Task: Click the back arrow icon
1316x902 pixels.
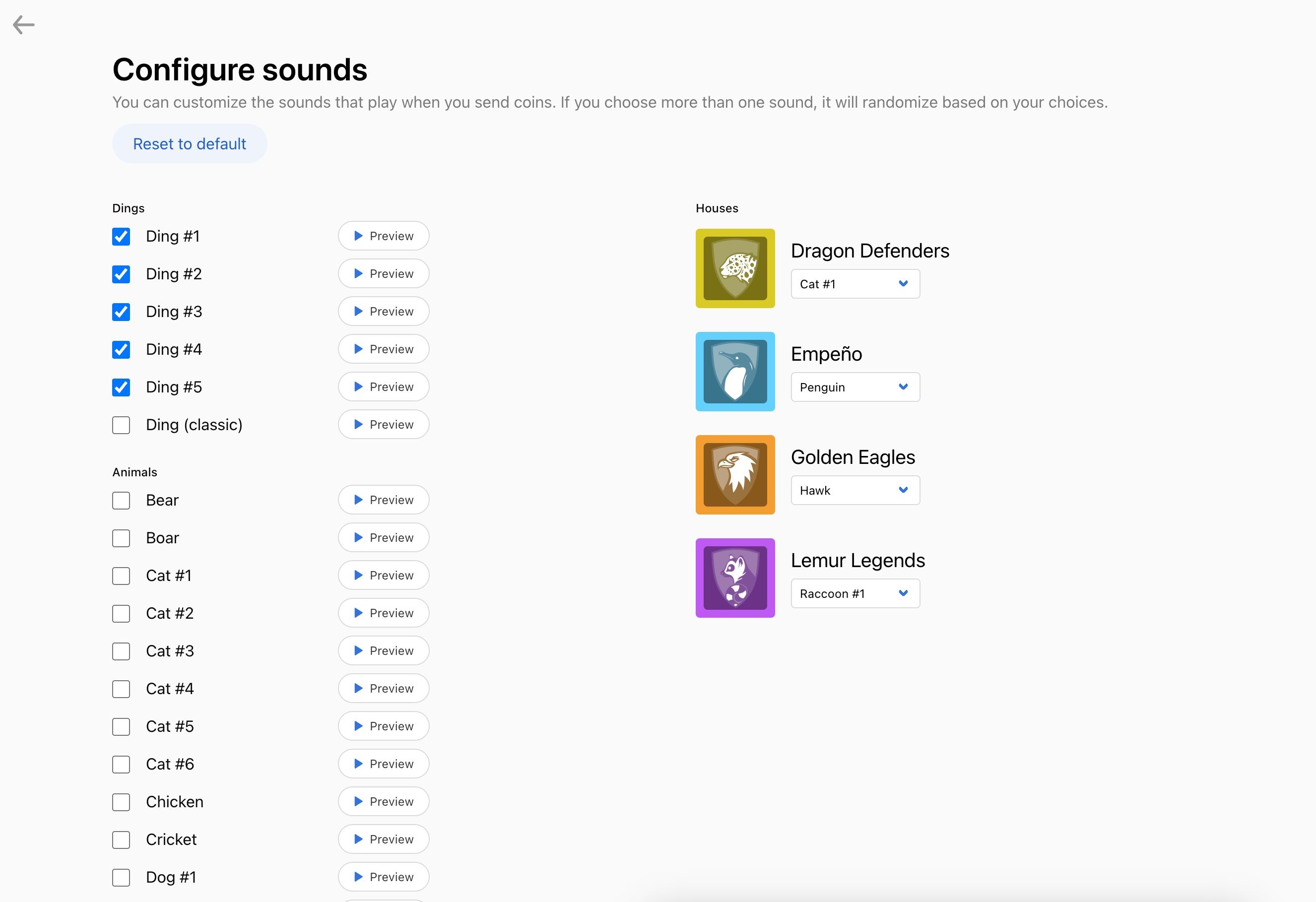Action: click(24, 25)
